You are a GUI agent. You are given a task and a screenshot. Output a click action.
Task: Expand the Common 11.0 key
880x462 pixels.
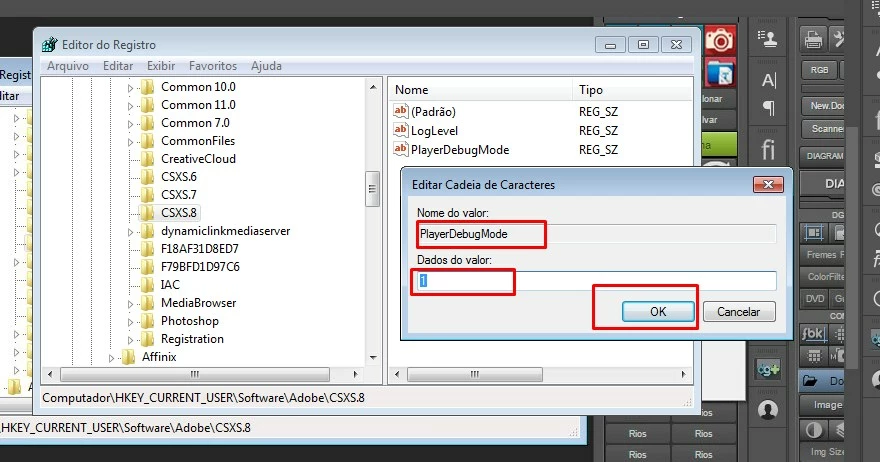point(130,106)
